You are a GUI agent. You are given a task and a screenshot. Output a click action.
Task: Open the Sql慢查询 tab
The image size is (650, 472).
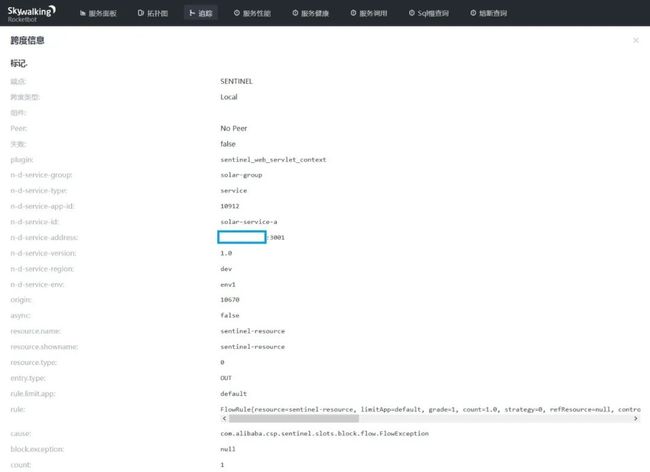pyautogui.click(x=429, y=13)
